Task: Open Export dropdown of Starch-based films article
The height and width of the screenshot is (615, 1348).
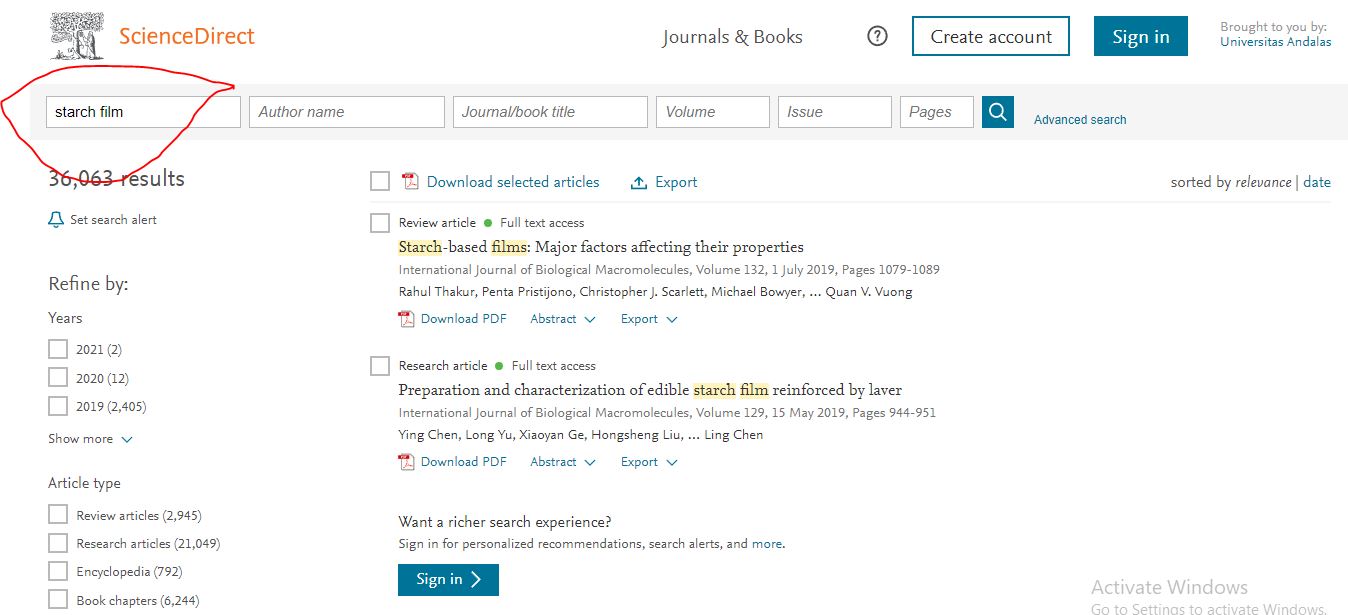Action: (649, 319)
